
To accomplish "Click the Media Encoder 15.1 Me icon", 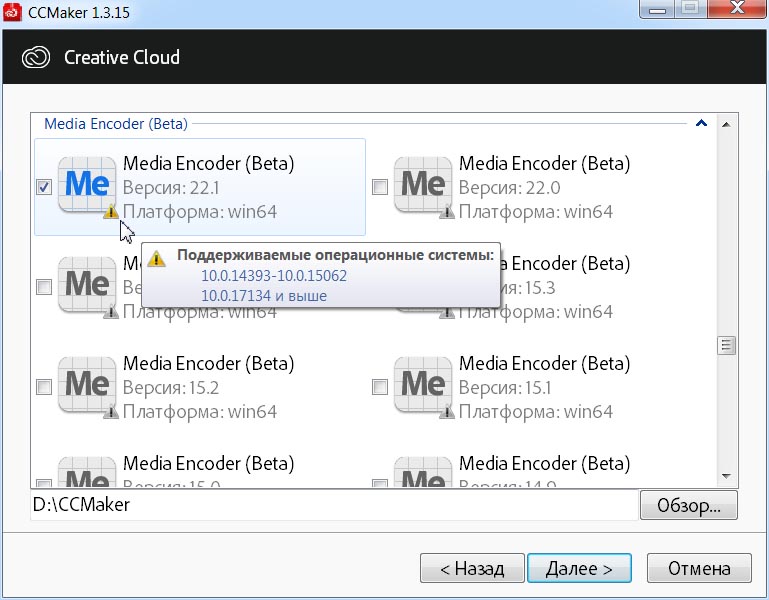I will pos(423,385).
